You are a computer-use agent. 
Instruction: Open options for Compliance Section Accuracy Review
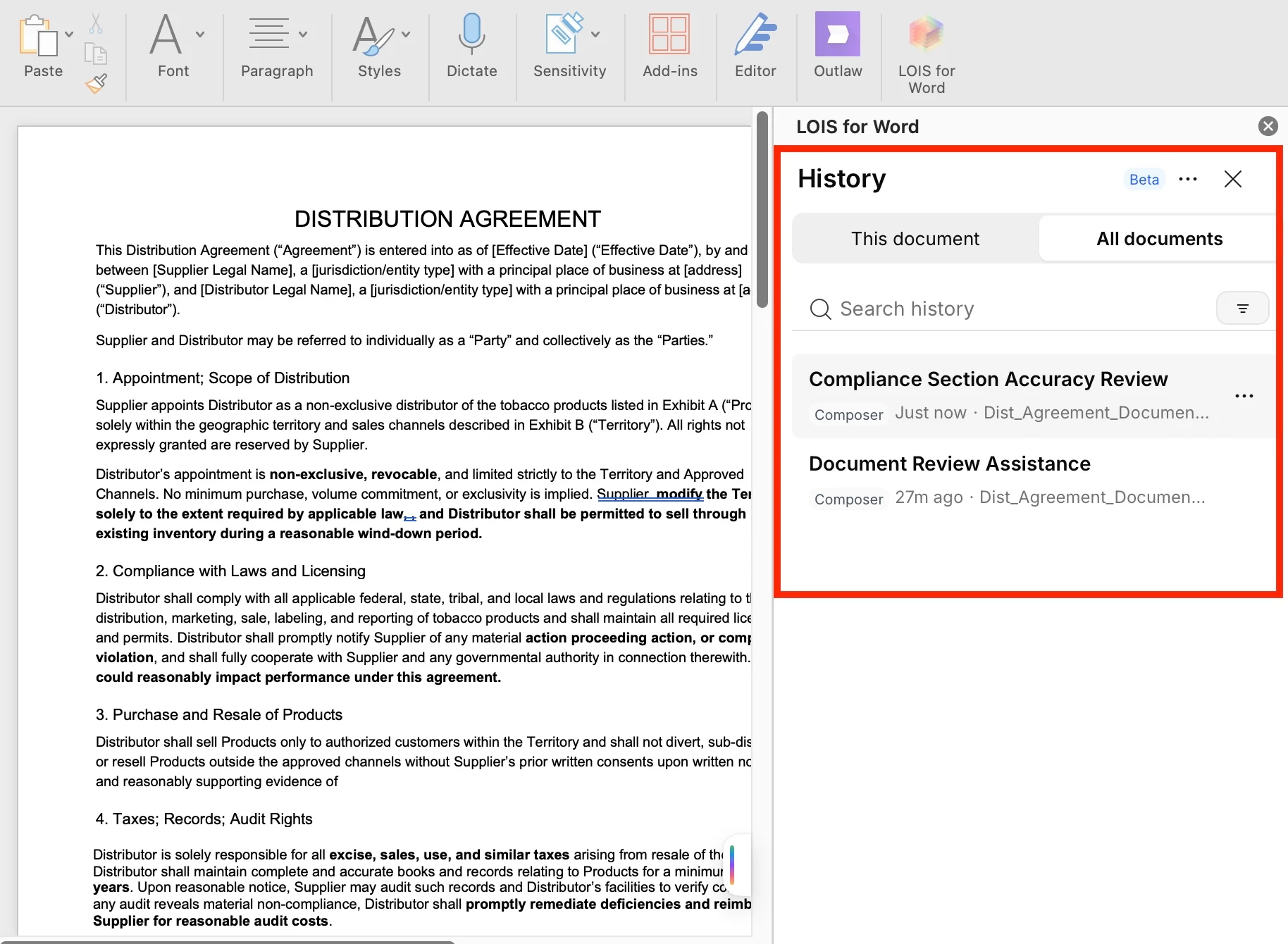[1244, 396]
